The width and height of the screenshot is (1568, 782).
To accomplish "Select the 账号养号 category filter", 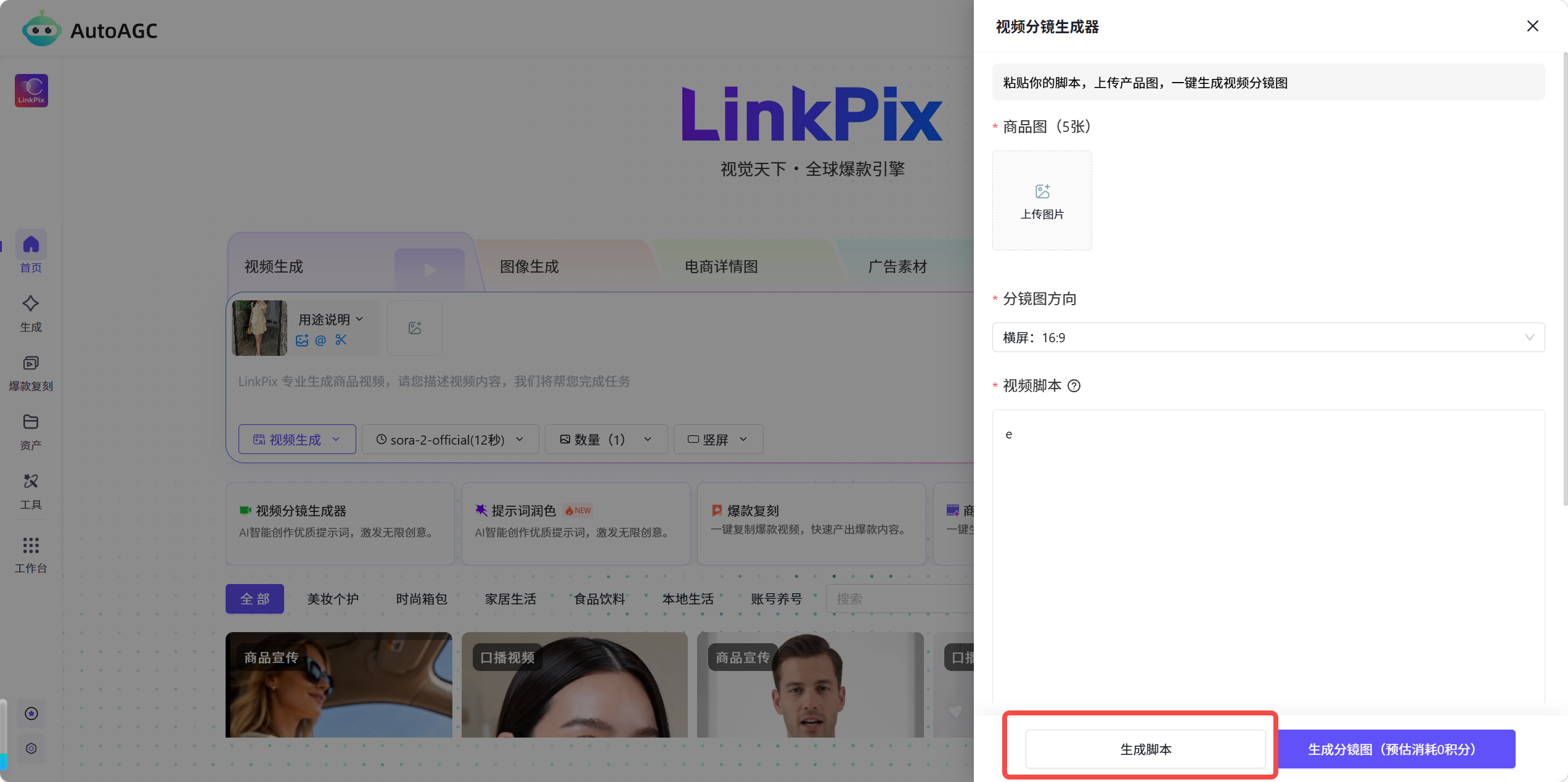I will click(x=777, y=599).
